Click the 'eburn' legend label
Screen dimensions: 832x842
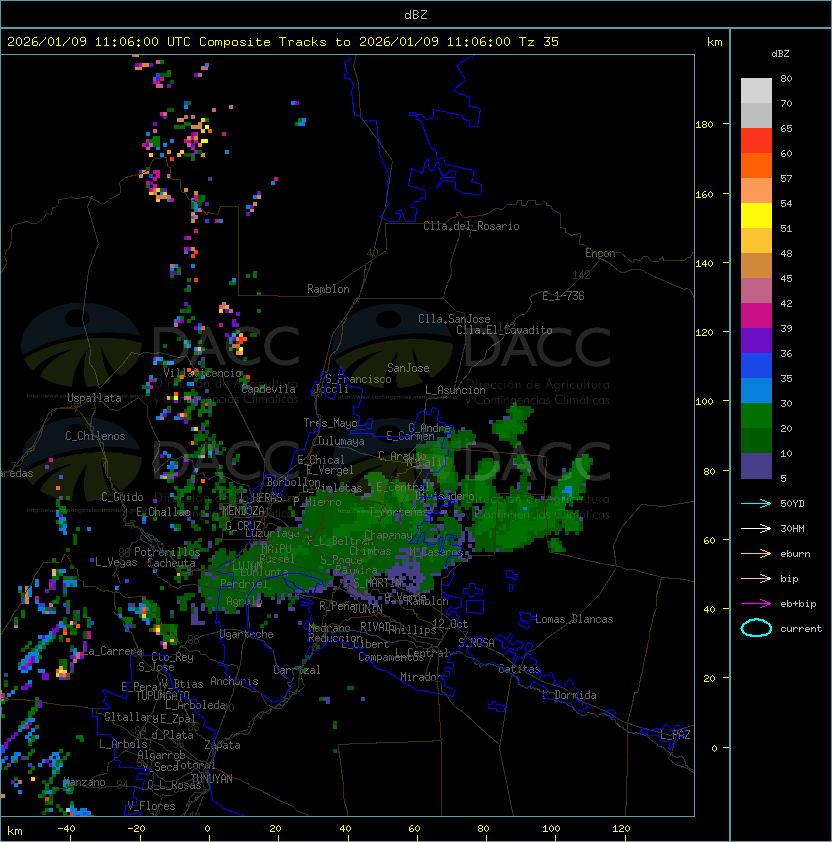[x=795, y=554]
